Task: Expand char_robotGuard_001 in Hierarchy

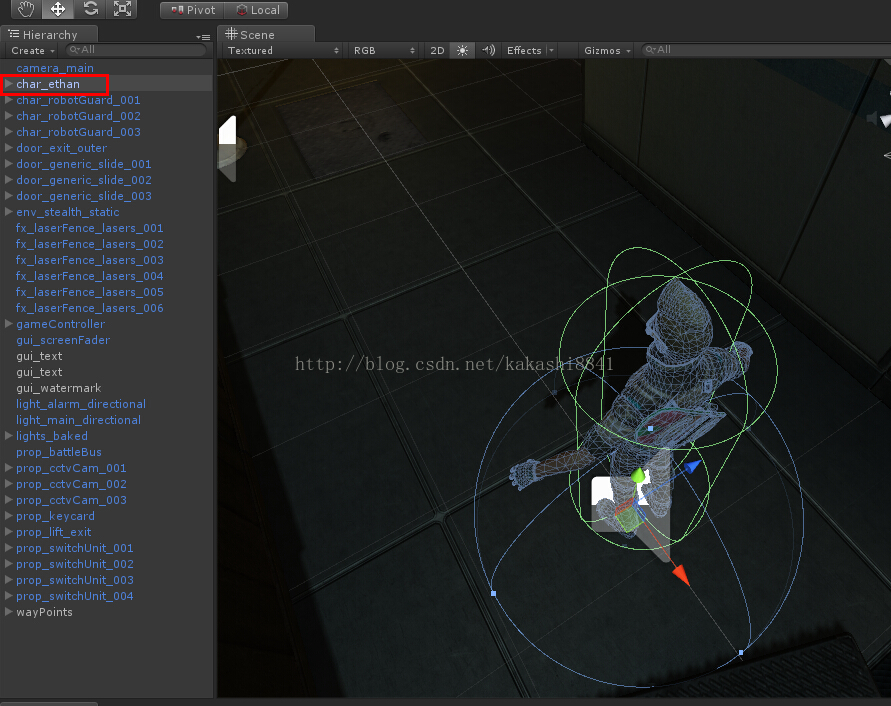Action: click(9, 99)
